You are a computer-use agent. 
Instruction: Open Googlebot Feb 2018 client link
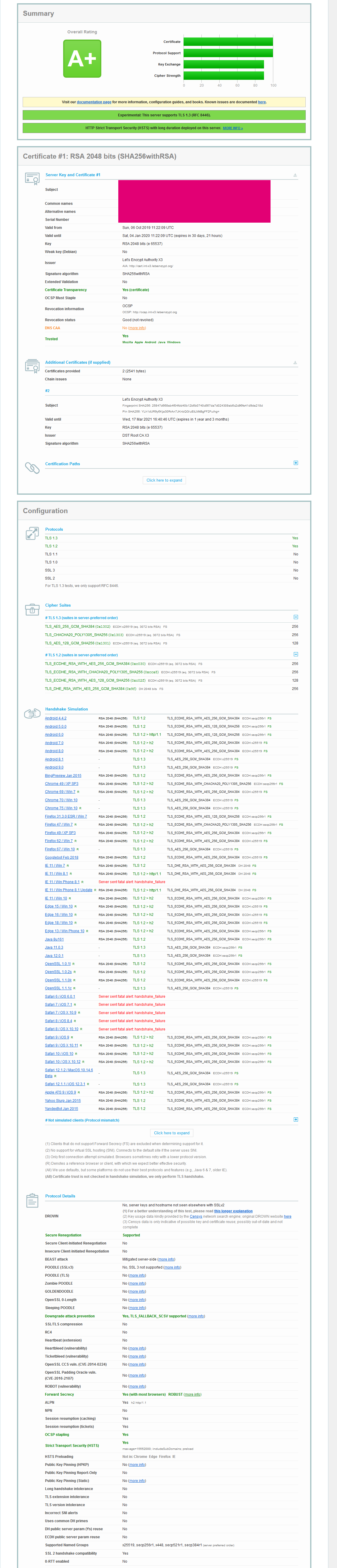click(62, 857)
